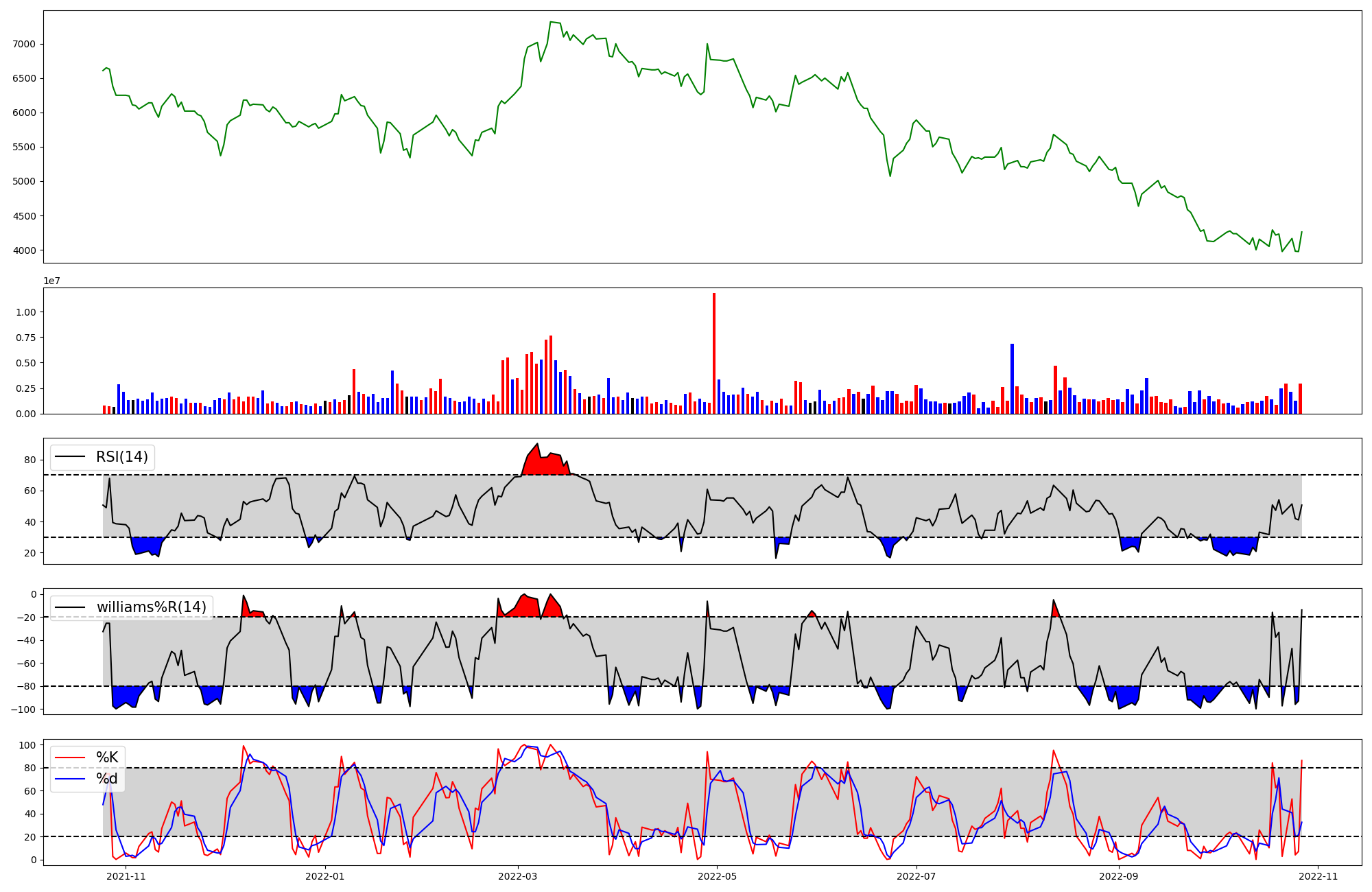Screen dimensions: 1372x892
Task: Click the 2022-11 x-axis date label
Action: coord(1318,876)
